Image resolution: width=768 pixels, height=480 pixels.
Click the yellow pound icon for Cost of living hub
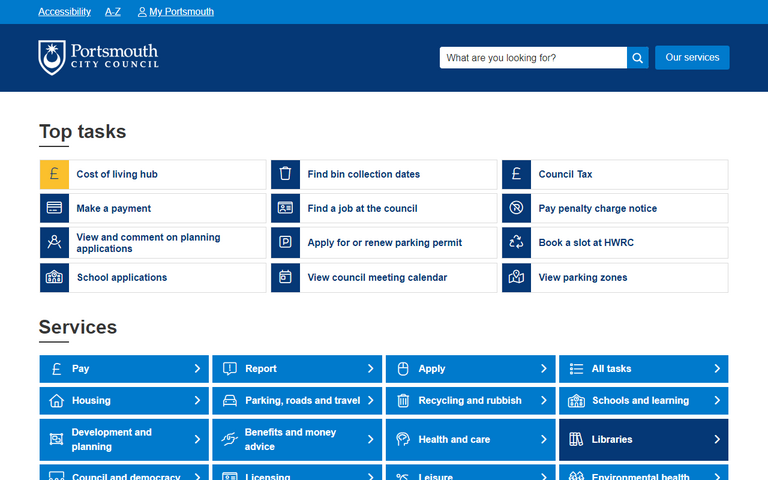[54, 174]
